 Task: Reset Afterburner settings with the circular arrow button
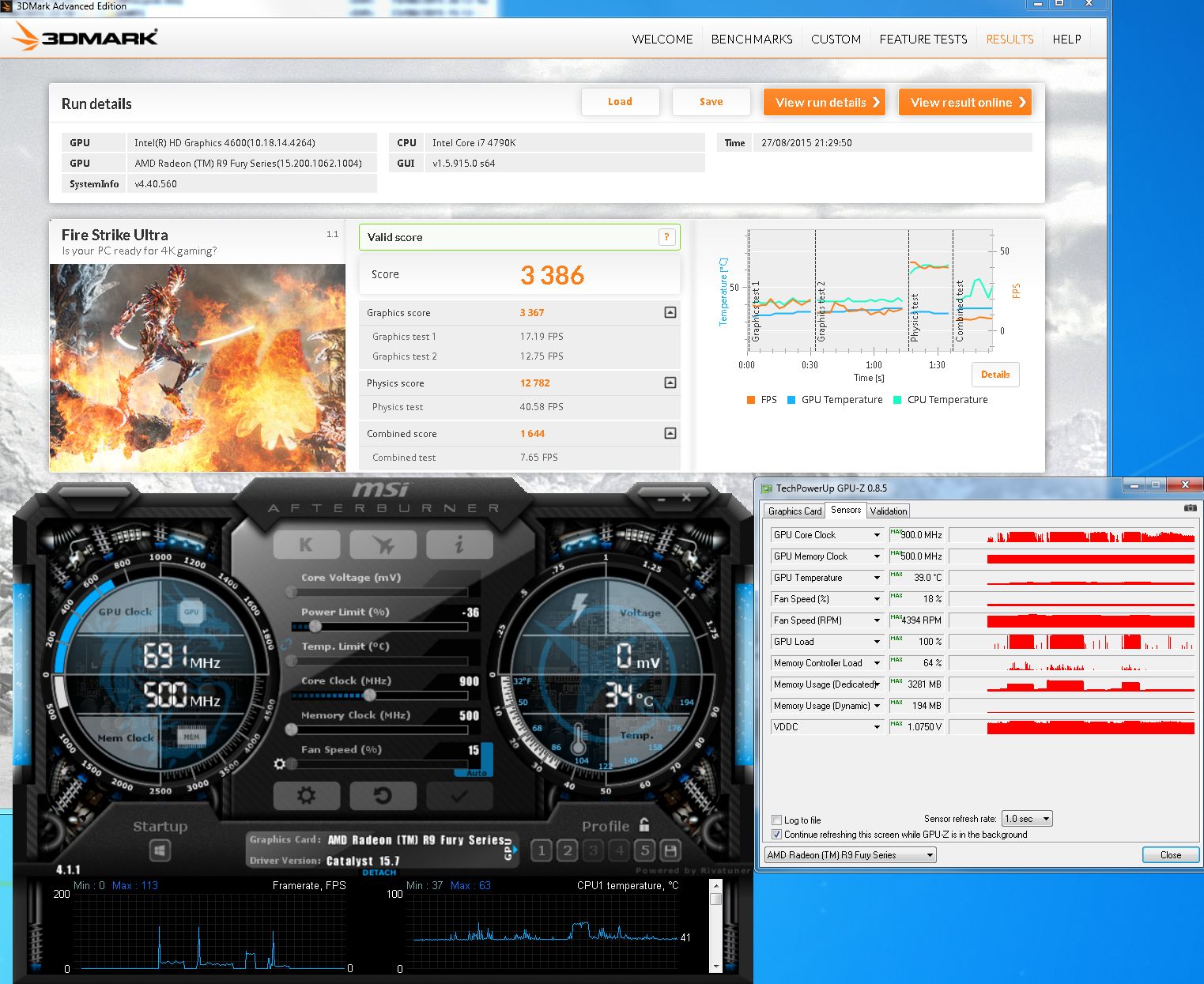(383, 795)
